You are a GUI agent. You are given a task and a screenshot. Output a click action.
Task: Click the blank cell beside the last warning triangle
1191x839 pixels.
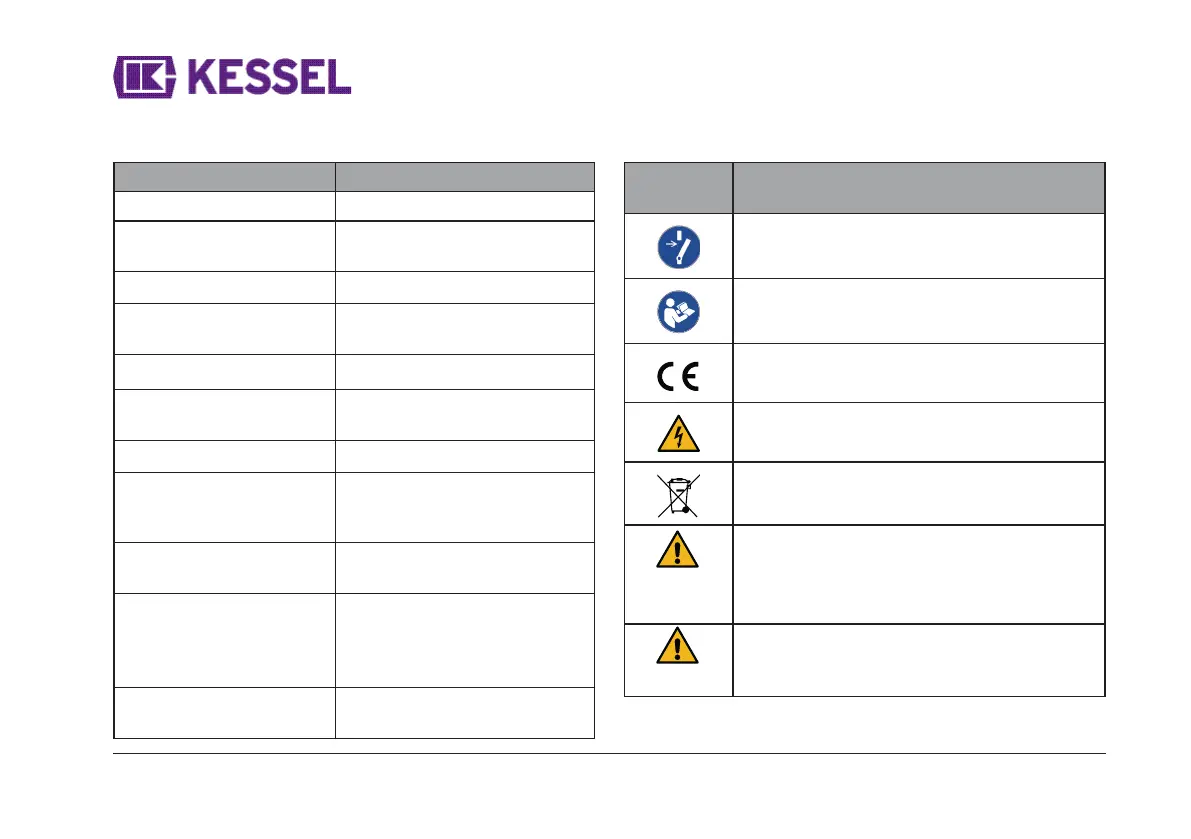918,659
